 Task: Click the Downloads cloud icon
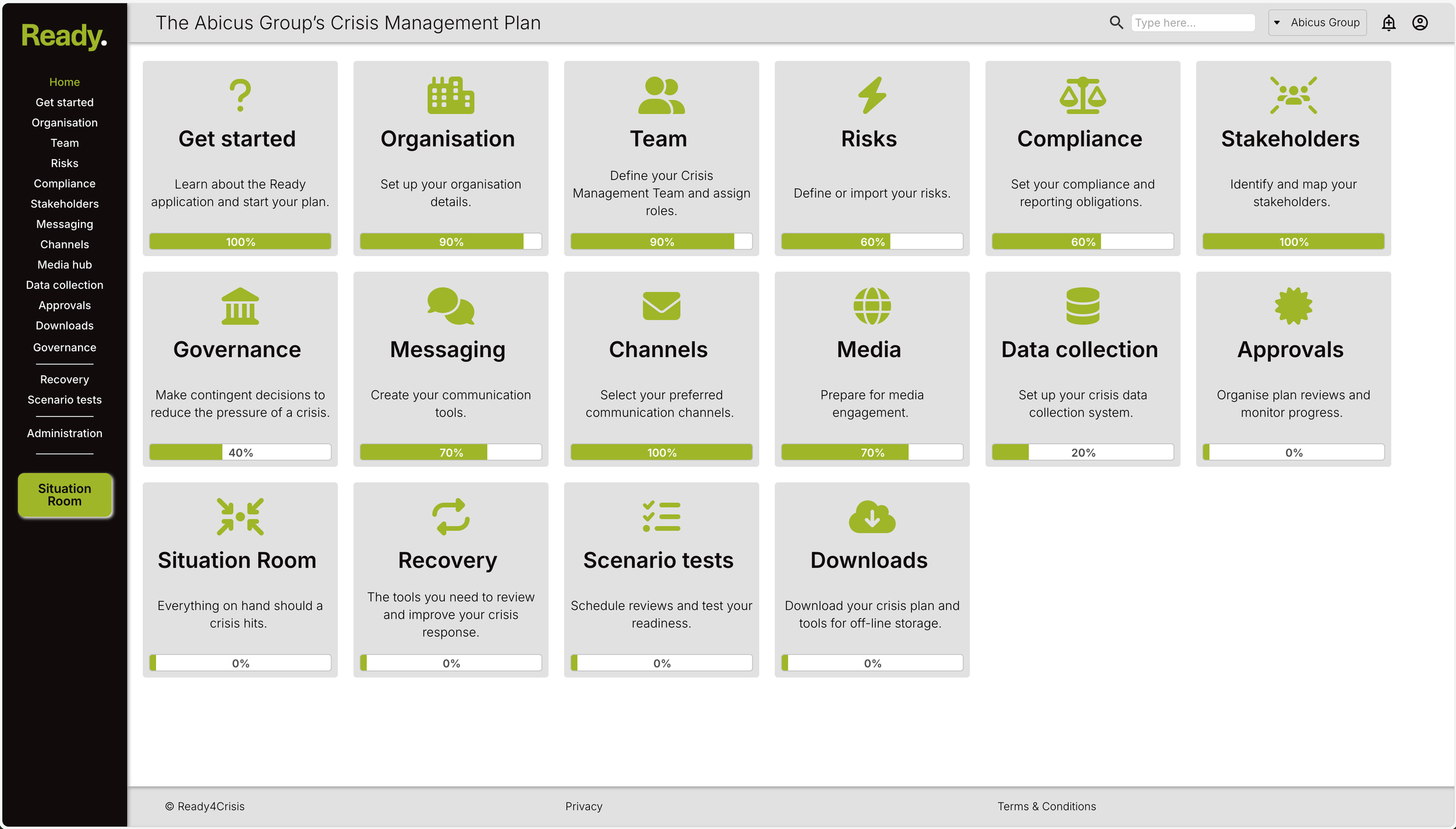click(x=871, y=517)
